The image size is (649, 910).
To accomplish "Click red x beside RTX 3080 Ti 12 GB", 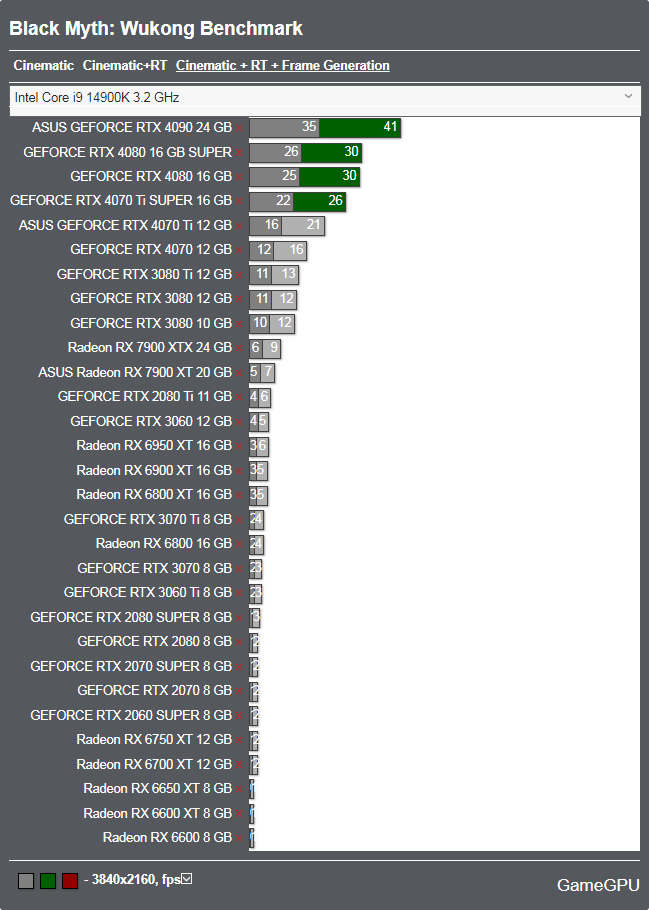I will click(239, 275).
